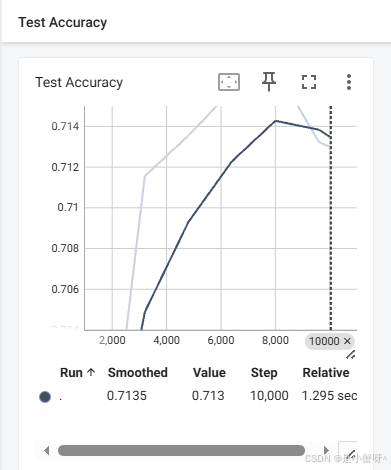Toggle full size mode for the chart
The width and height of the screenshot is (391, 470).
309,82
